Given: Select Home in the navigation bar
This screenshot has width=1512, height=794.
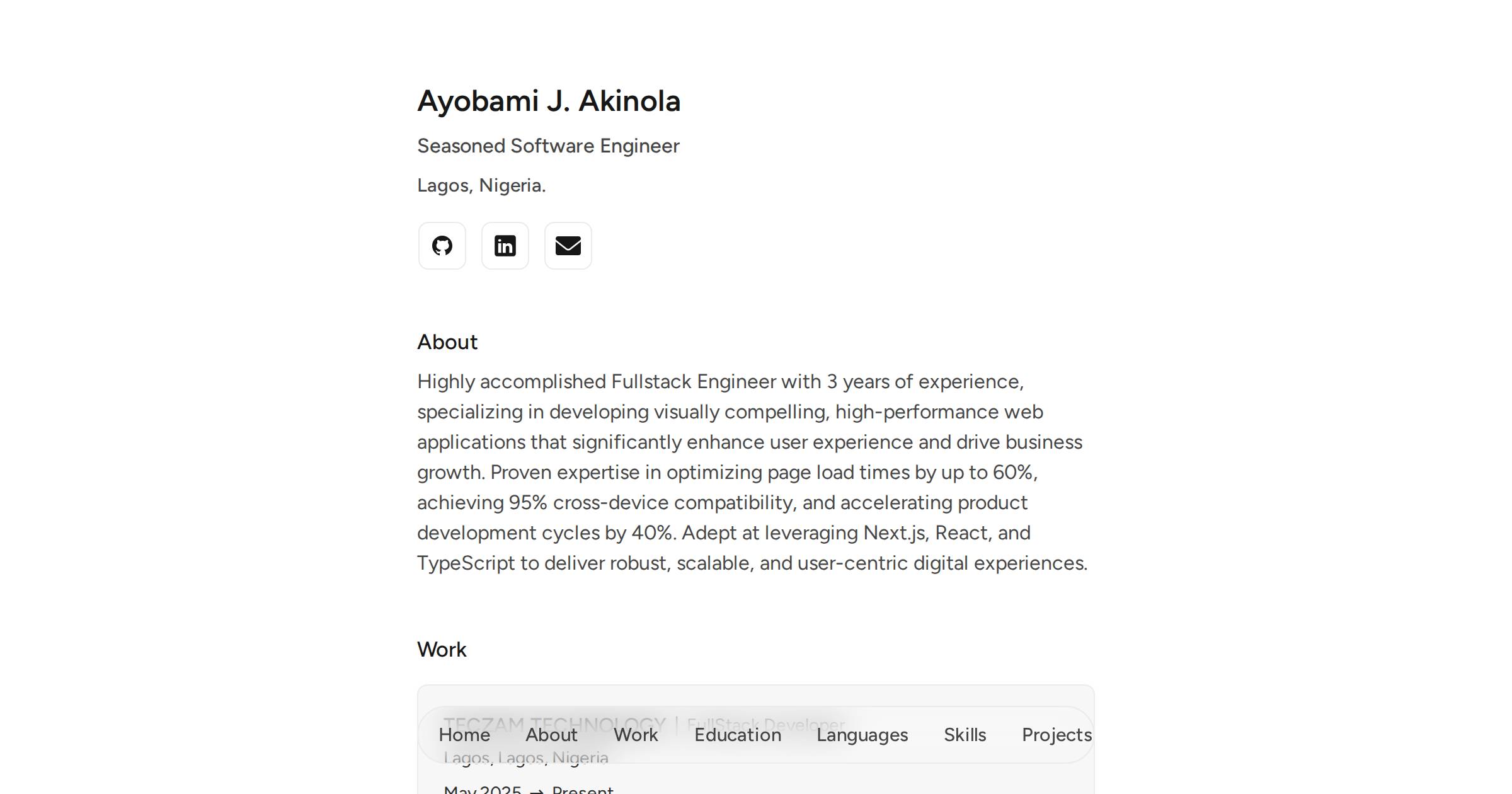Looking at the screenshot, I should pyautogui.click(x=466, y=735).
